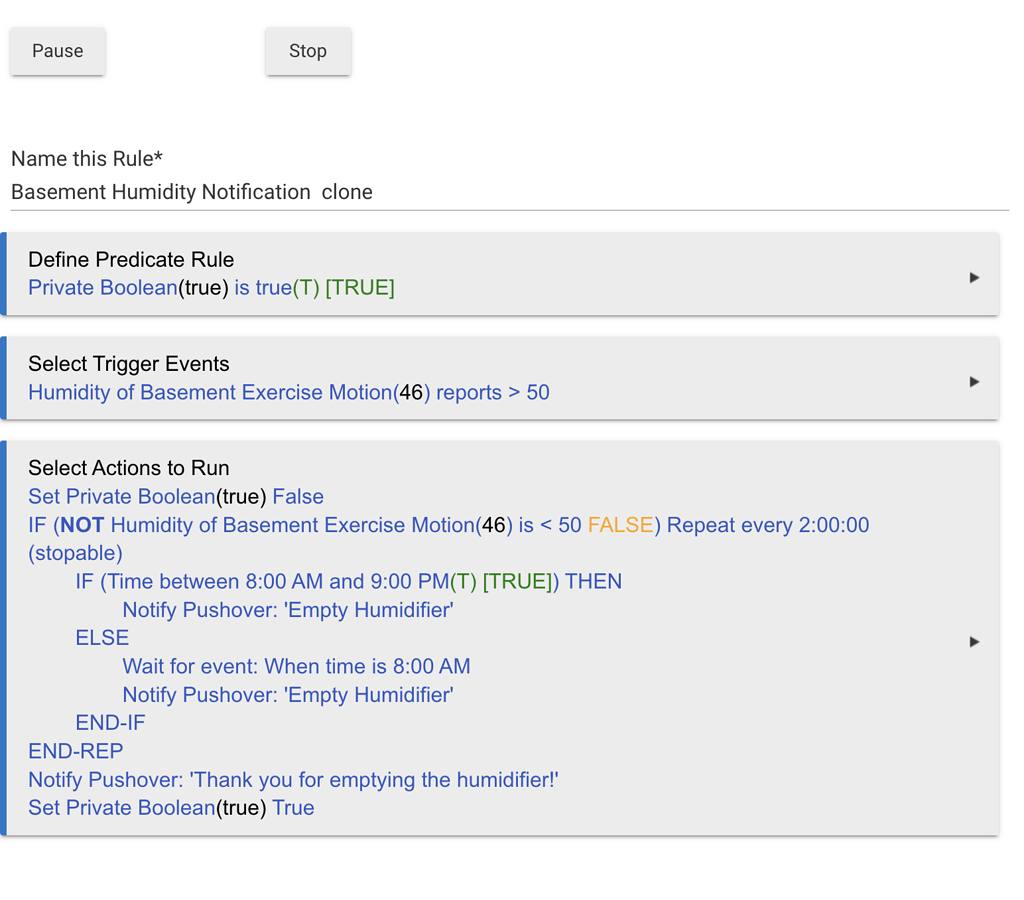Select the Set Private Boolean True action

click(171, 808)
